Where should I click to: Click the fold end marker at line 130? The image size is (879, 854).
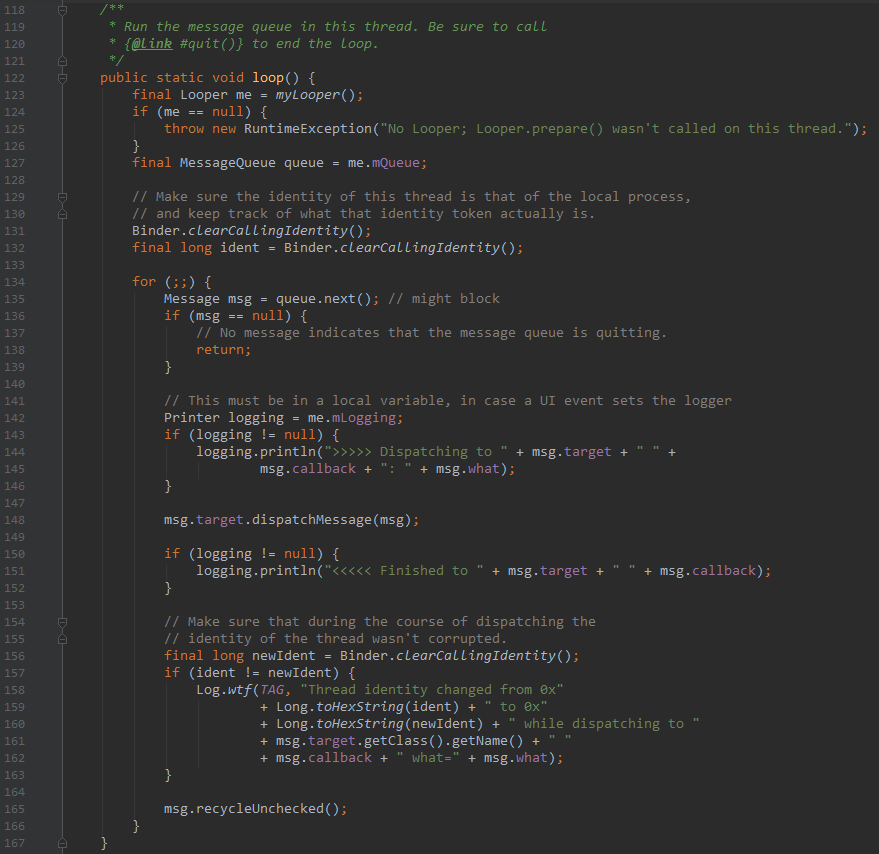[63, 214]
